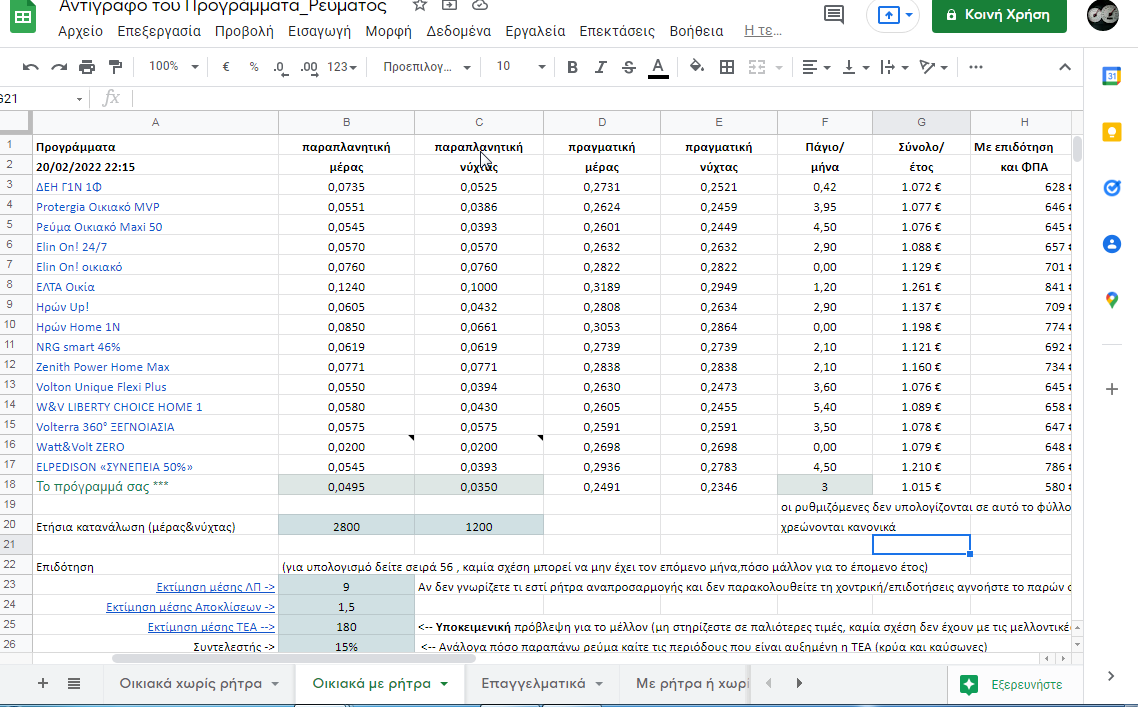Open comment history
The height and width of the screenshot is (707, 1138).
pyautogui.click(x=834, y=15)
